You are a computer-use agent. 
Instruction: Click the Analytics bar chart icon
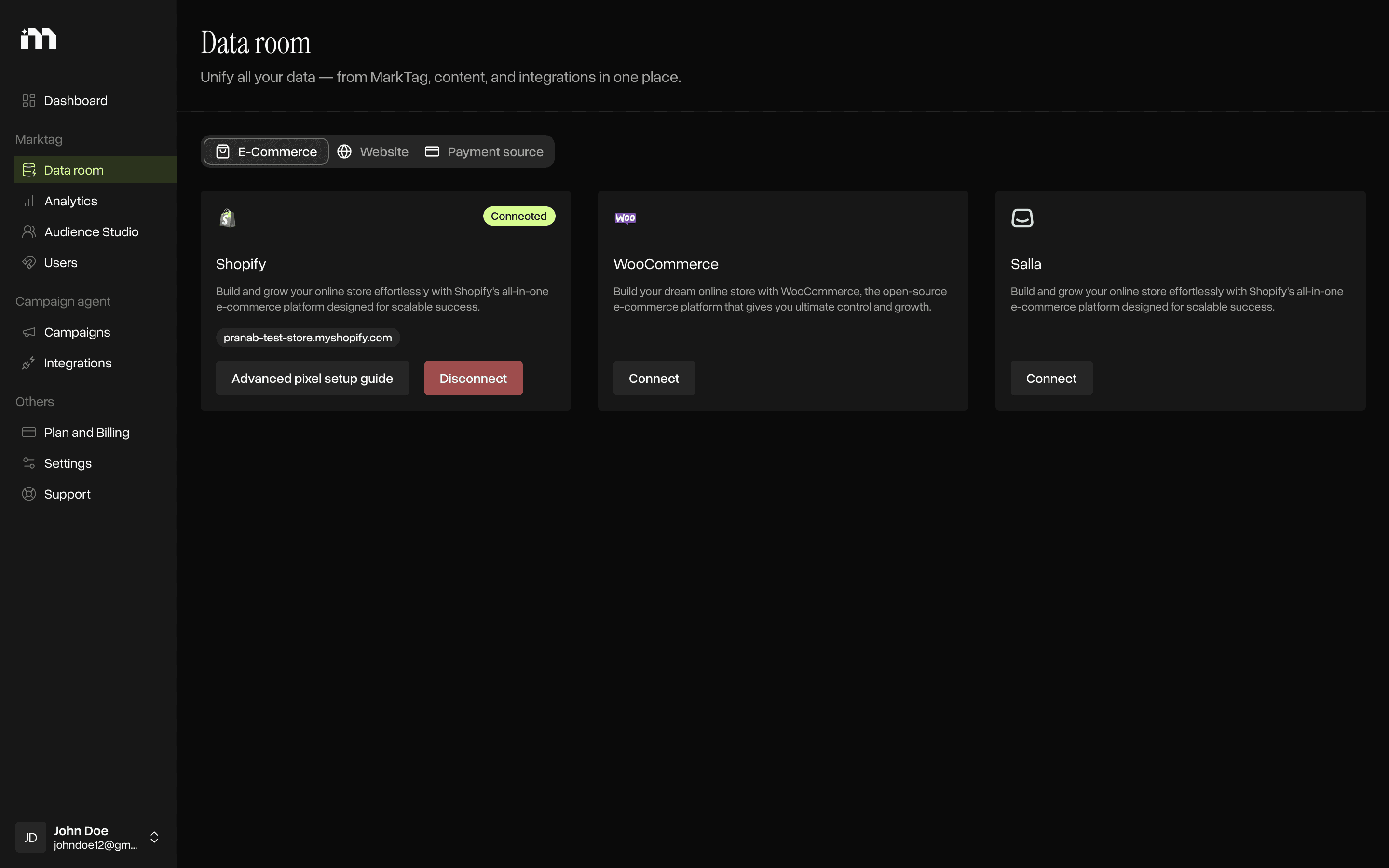[29, 201]
